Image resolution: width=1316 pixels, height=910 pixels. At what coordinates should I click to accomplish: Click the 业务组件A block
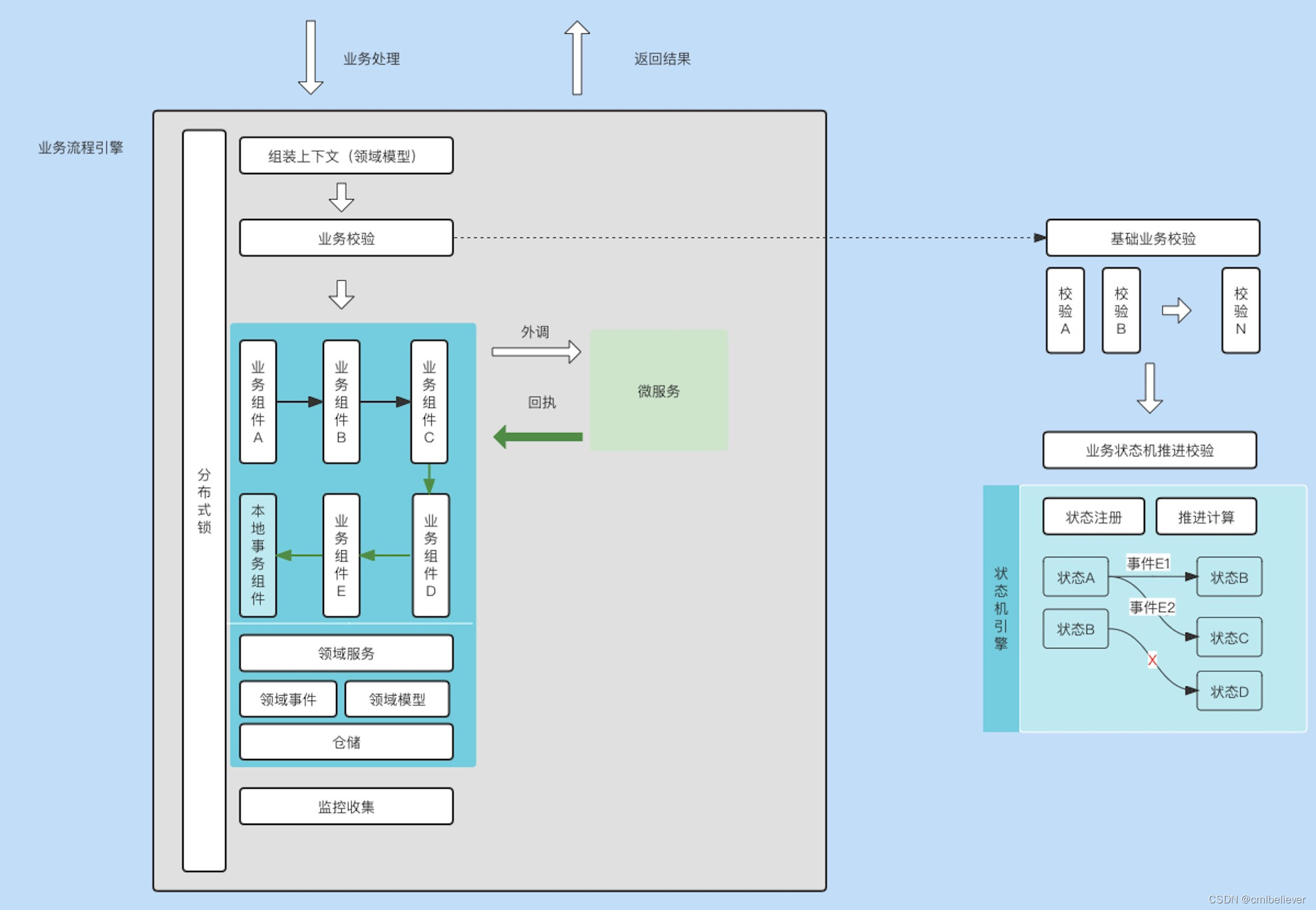(x=258, y=402)
